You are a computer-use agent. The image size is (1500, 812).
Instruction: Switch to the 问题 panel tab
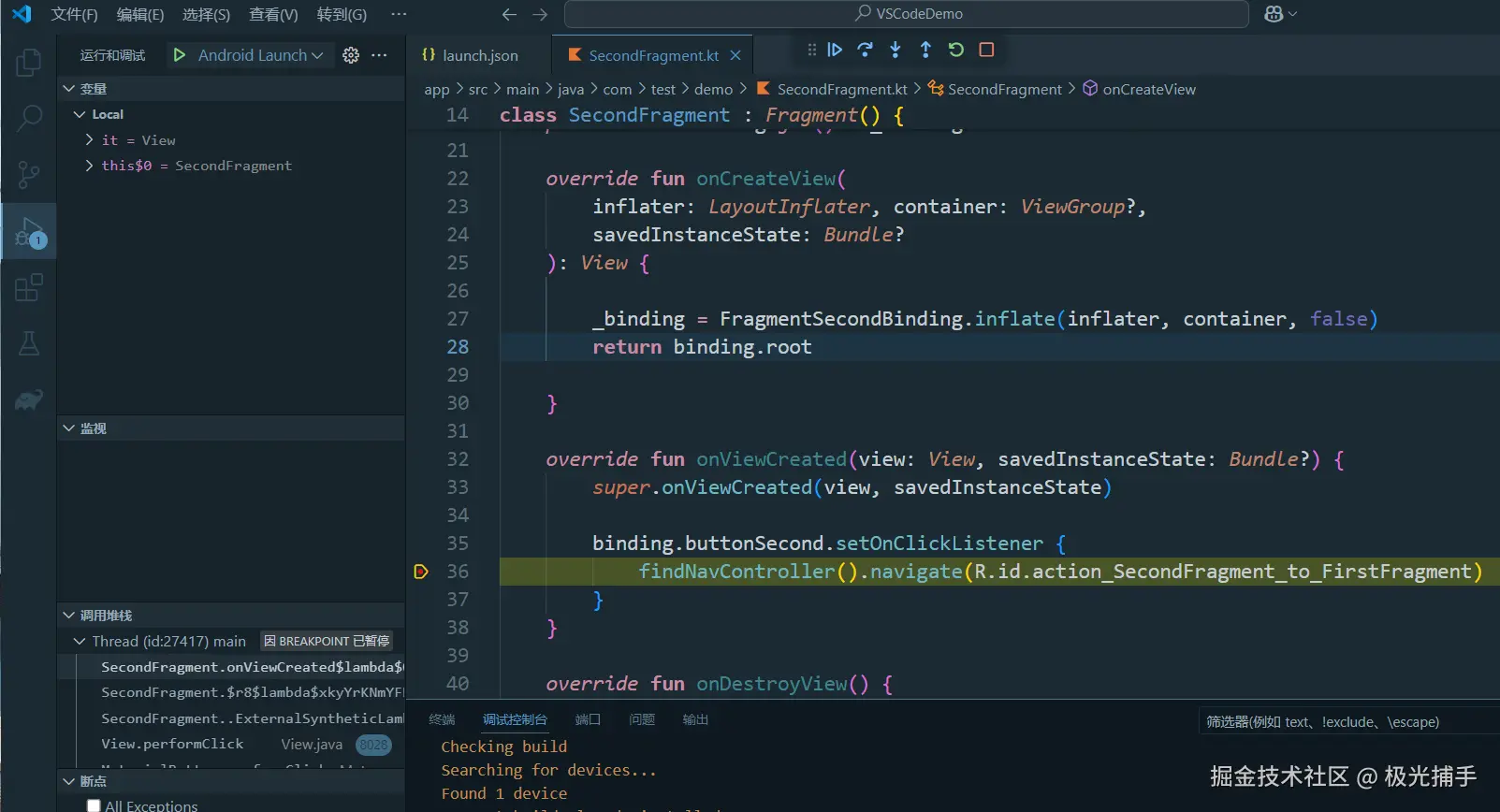(642, 719)
